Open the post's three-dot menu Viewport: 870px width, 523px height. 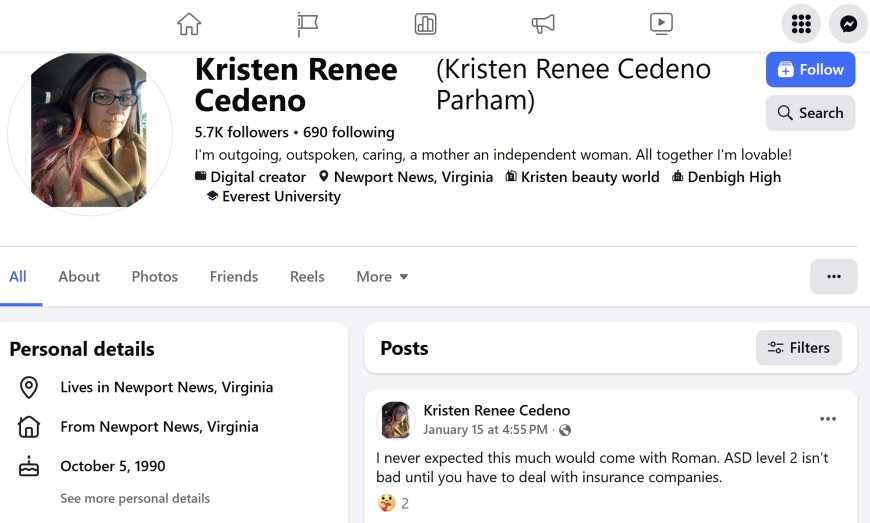[x=828, y=419]
